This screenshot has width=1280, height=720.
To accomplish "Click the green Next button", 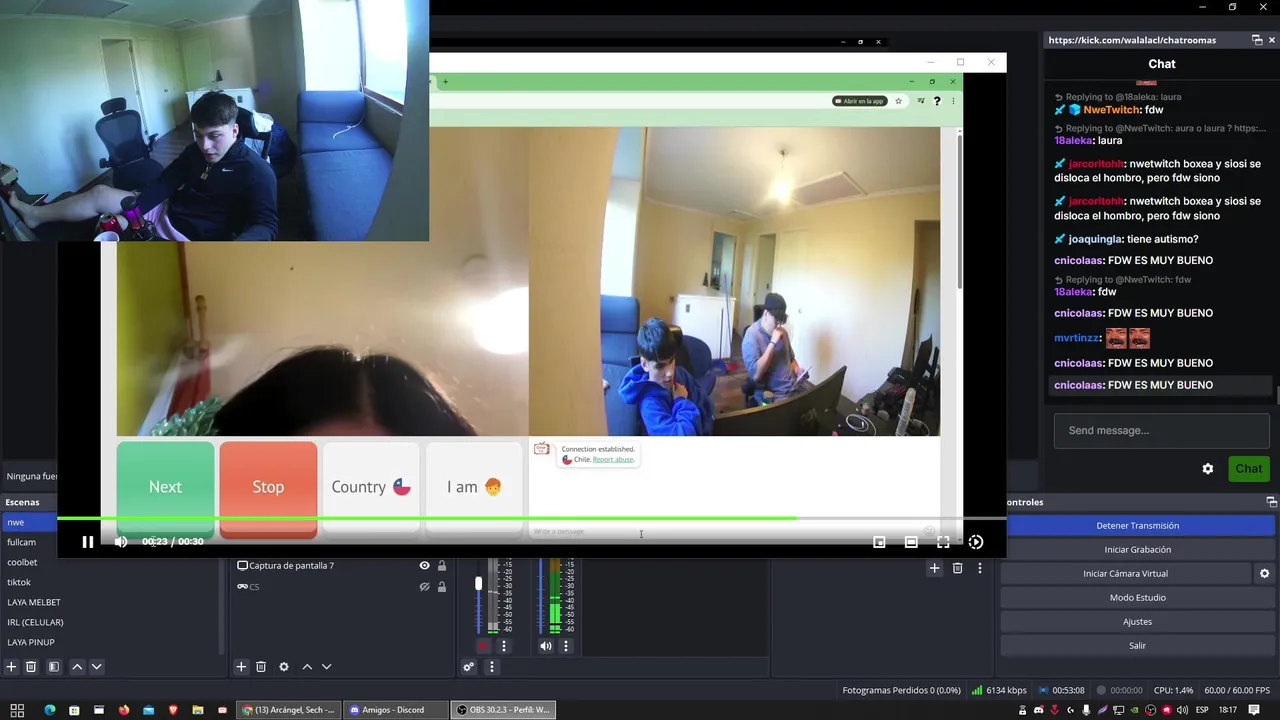I will click(165, 487).
